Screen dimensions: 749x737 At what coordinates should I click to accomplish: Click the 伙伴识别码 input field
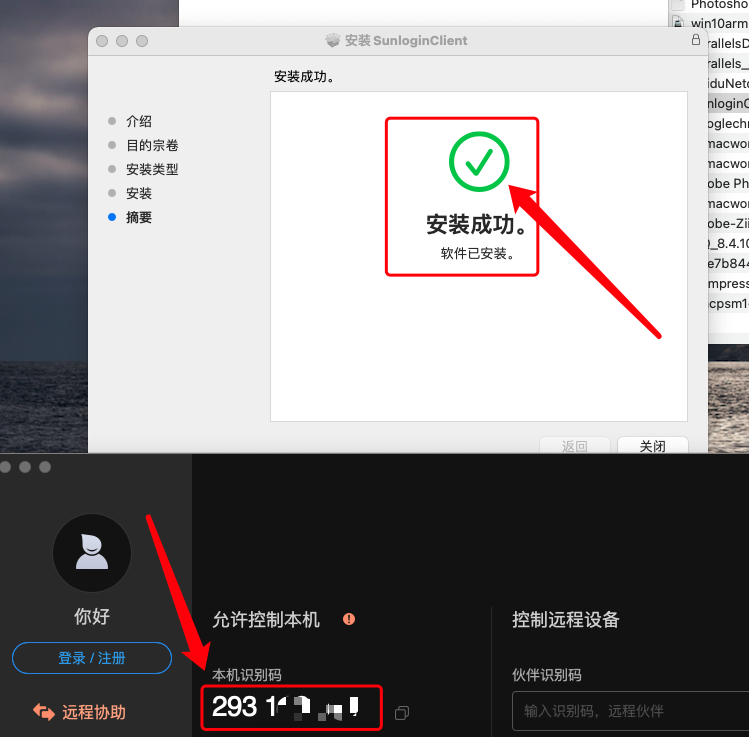click(631, 711)
